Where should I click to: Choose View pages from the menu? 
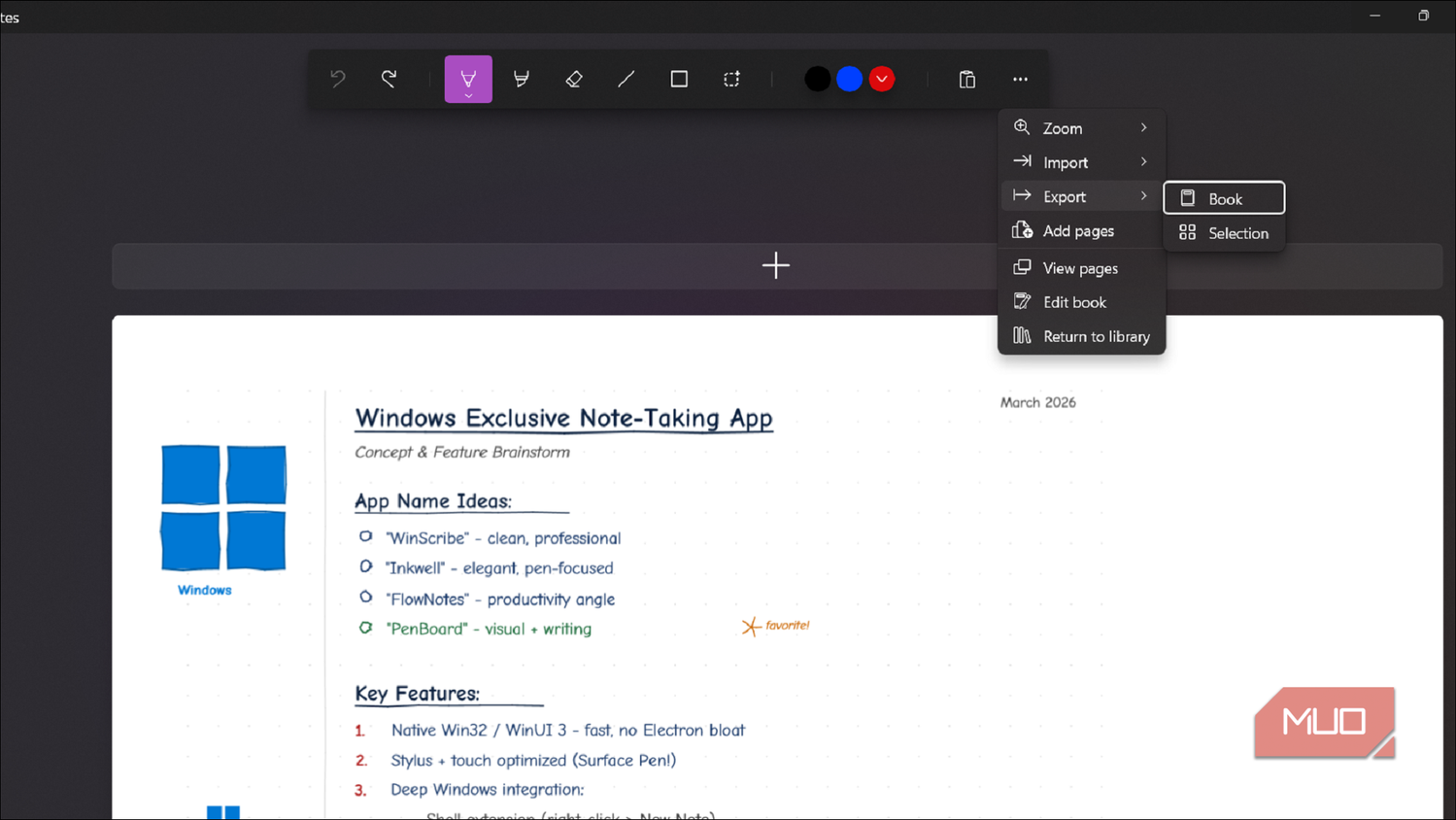pos(1081,268)
